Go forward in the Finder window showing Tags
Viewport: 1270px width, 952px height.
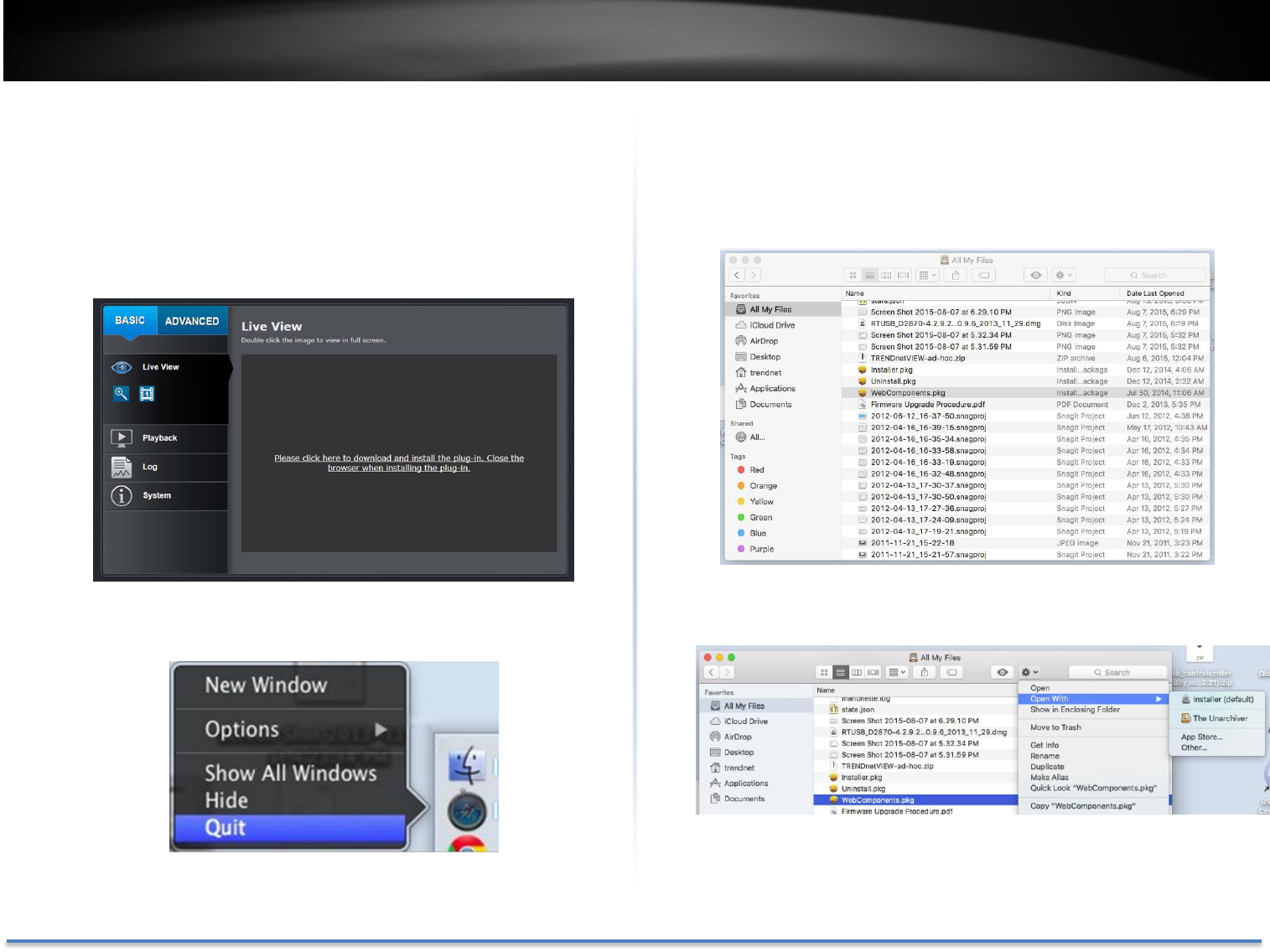pos(754,275)
